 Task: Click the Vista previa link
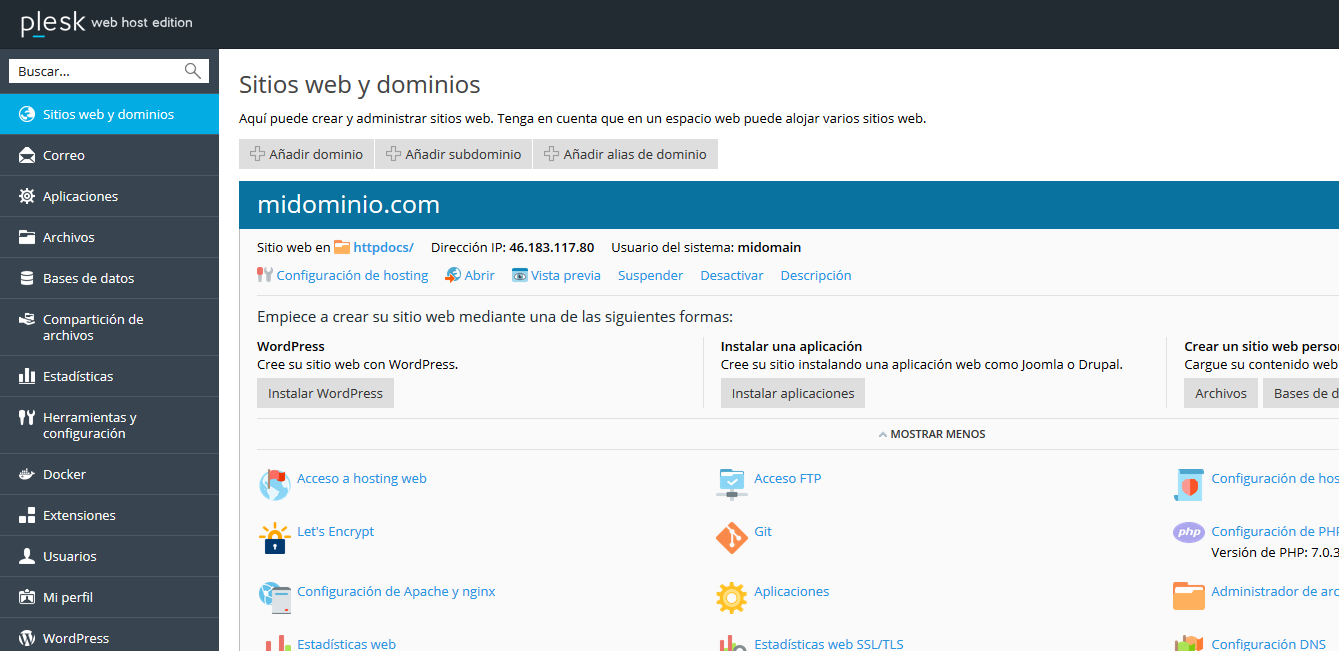pos(565,275)
